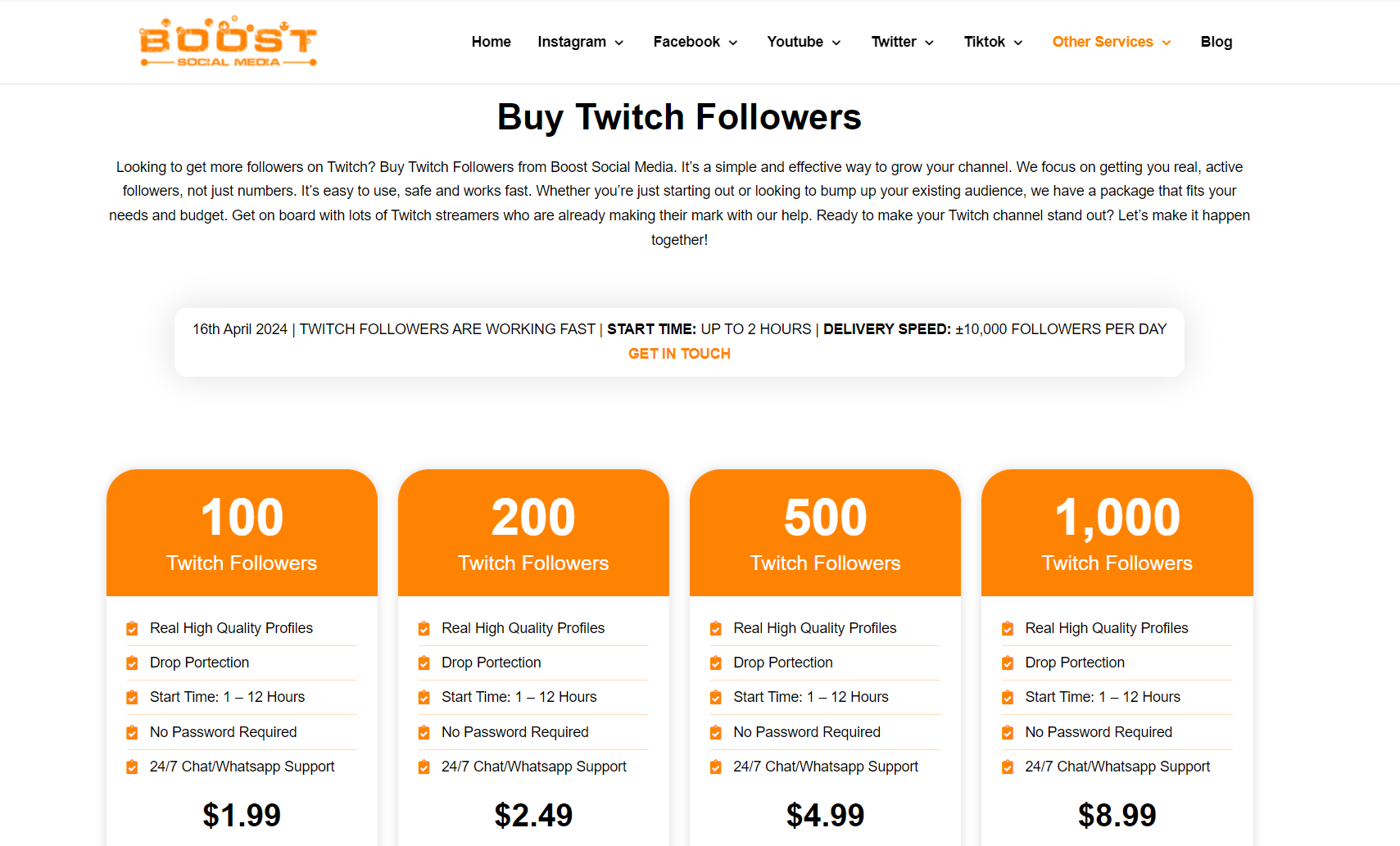Open the Blog page
1400x846 pixels.
pos(1217,42)
